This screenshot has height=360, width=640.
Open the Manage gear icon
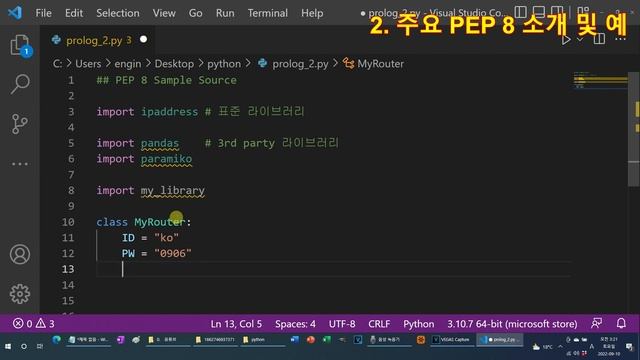[x=20, y=294]
